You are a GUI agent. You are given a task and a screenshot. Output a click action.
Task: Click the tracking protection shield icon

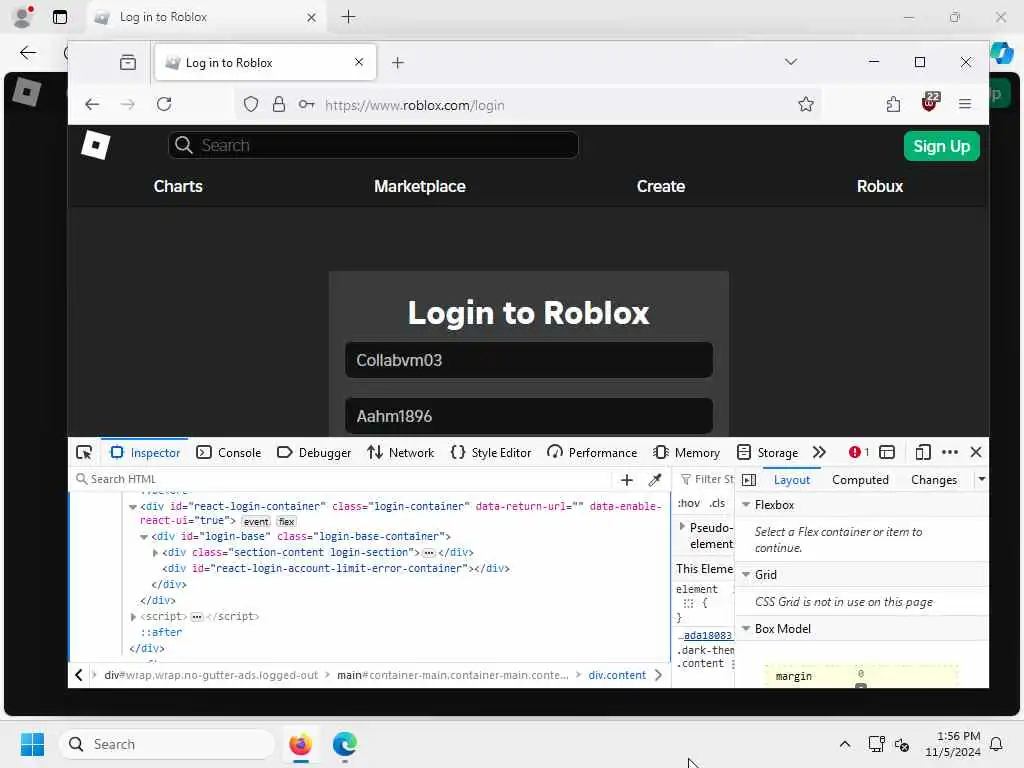pos(251,104)
